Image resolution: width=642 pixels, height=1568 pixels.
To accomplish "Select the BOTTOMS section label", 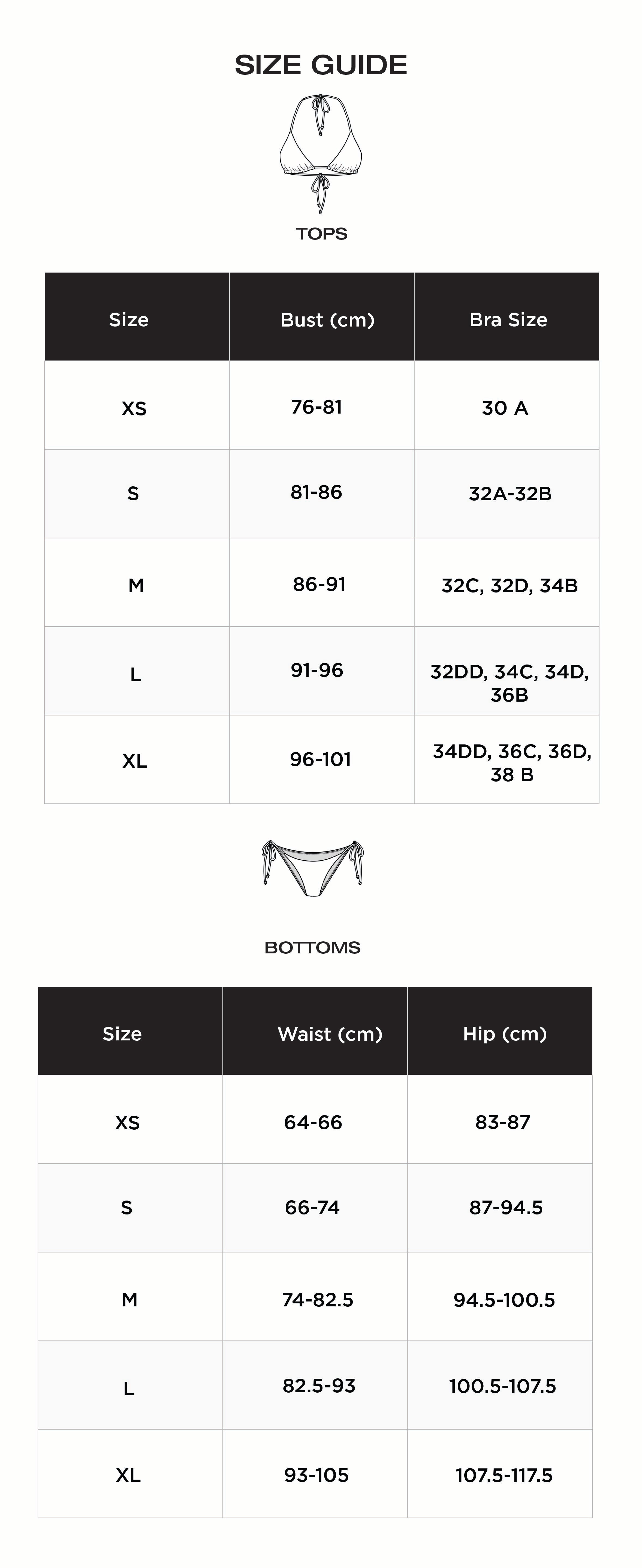I will pyautogui.click(x=312, y=947).
